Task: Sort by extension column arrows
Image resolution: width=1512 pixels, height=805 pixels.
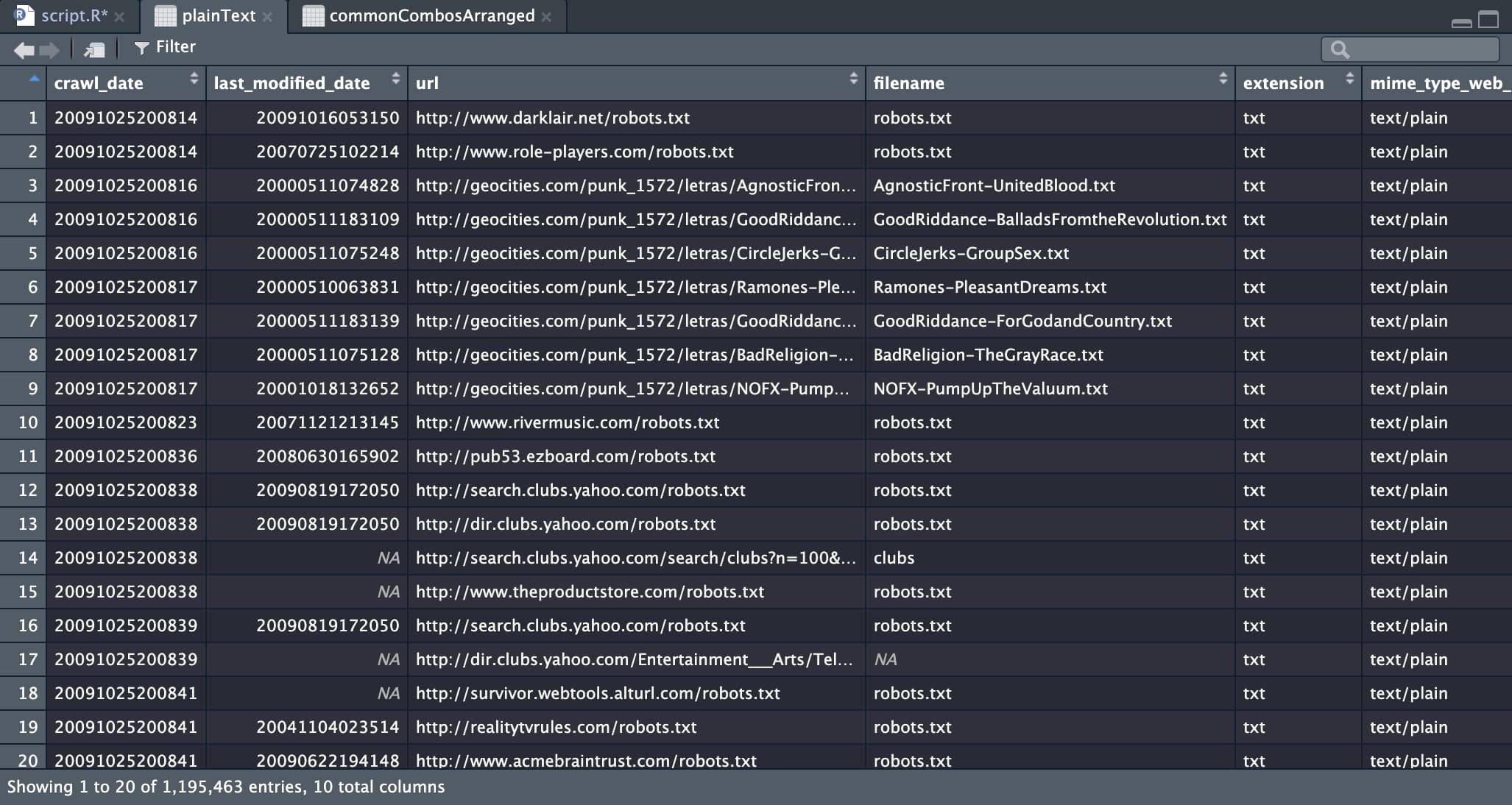Action: click(1349, 78)
